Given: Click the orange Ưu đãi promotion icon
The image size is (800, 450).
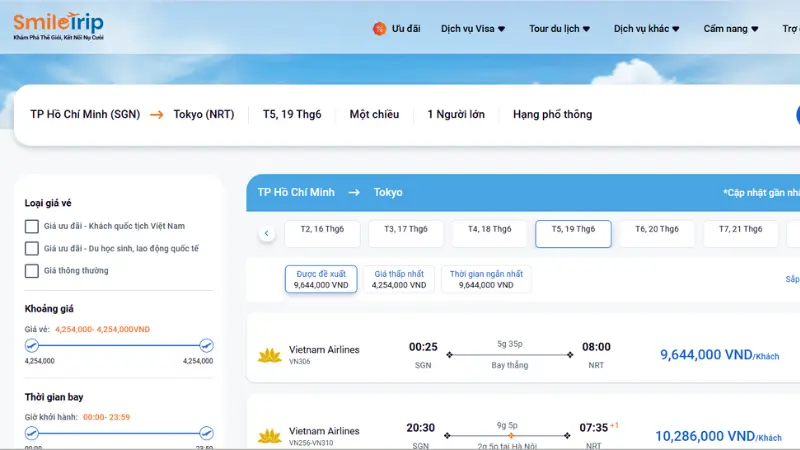Looking at the screenshot, I should click(379, 29).
